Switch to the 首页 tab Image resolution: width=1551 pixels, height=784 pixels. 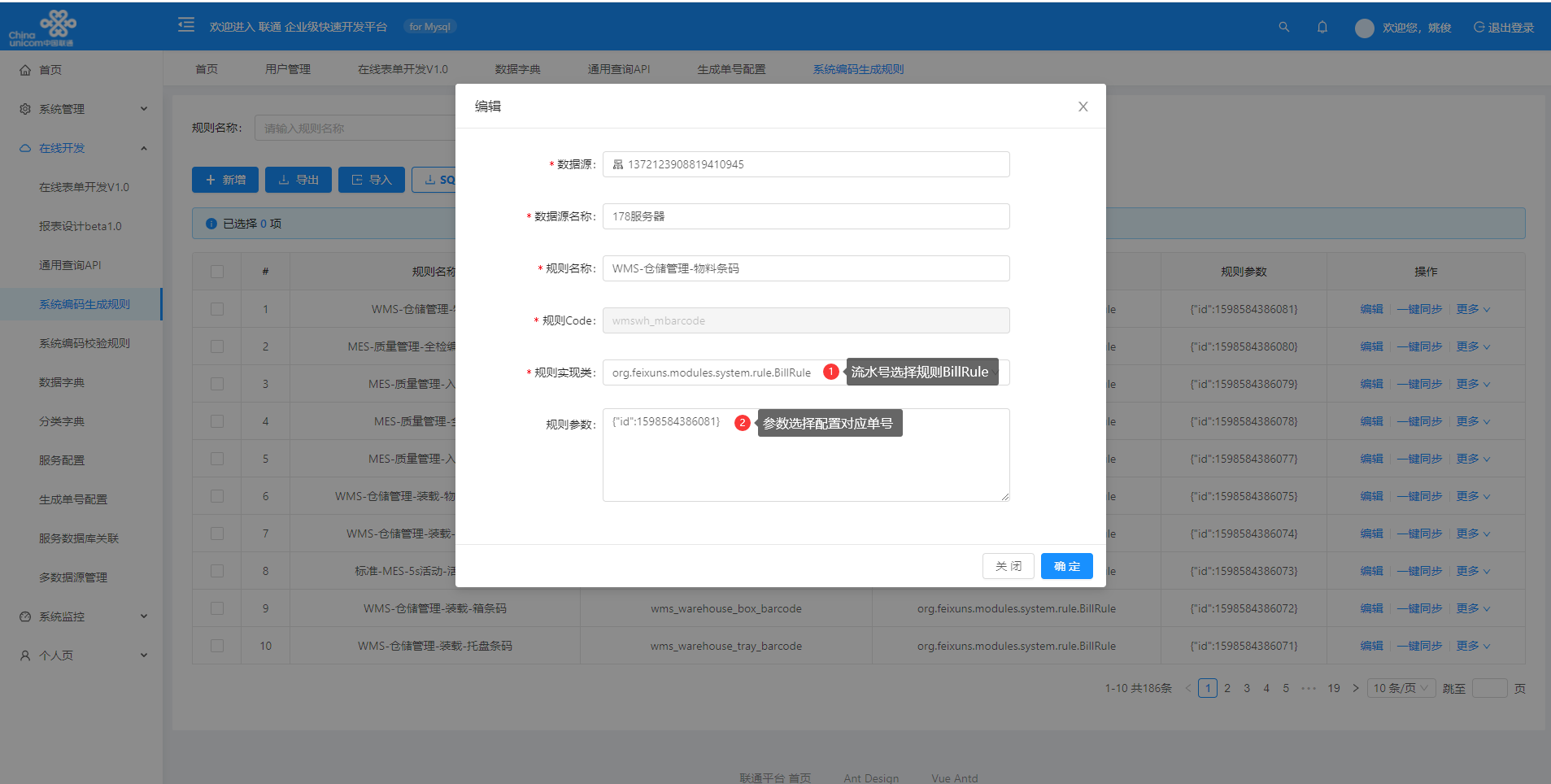(x=207, y=69)
